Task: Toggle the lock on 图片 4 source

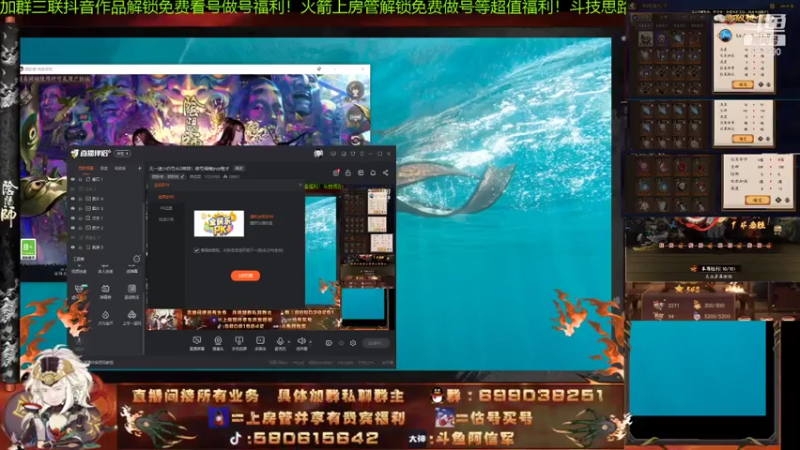Action: pos(80,199)
